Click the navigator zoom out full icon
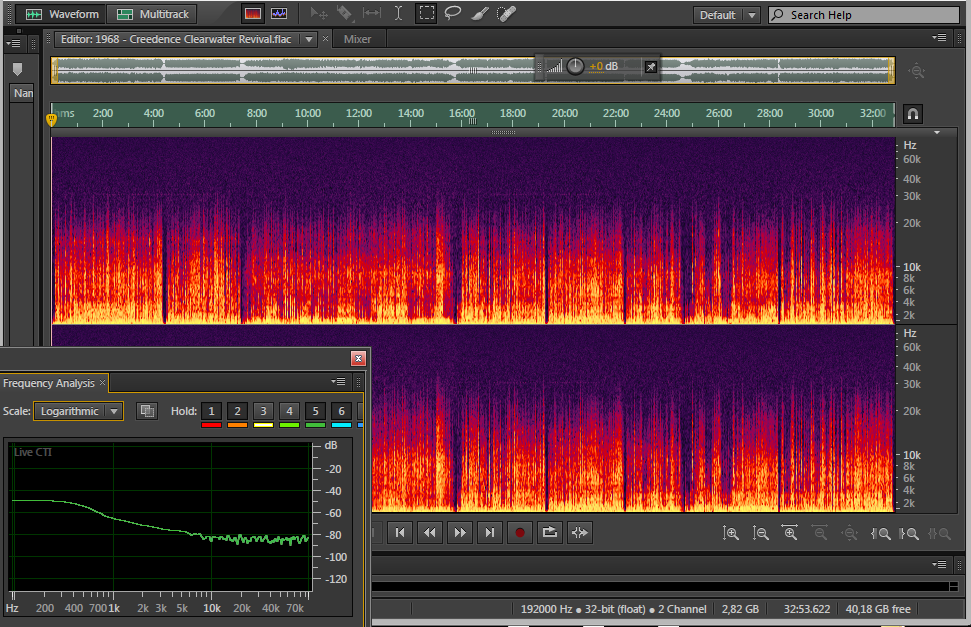Viewport: 971px width, 627px height. [917, 71]
